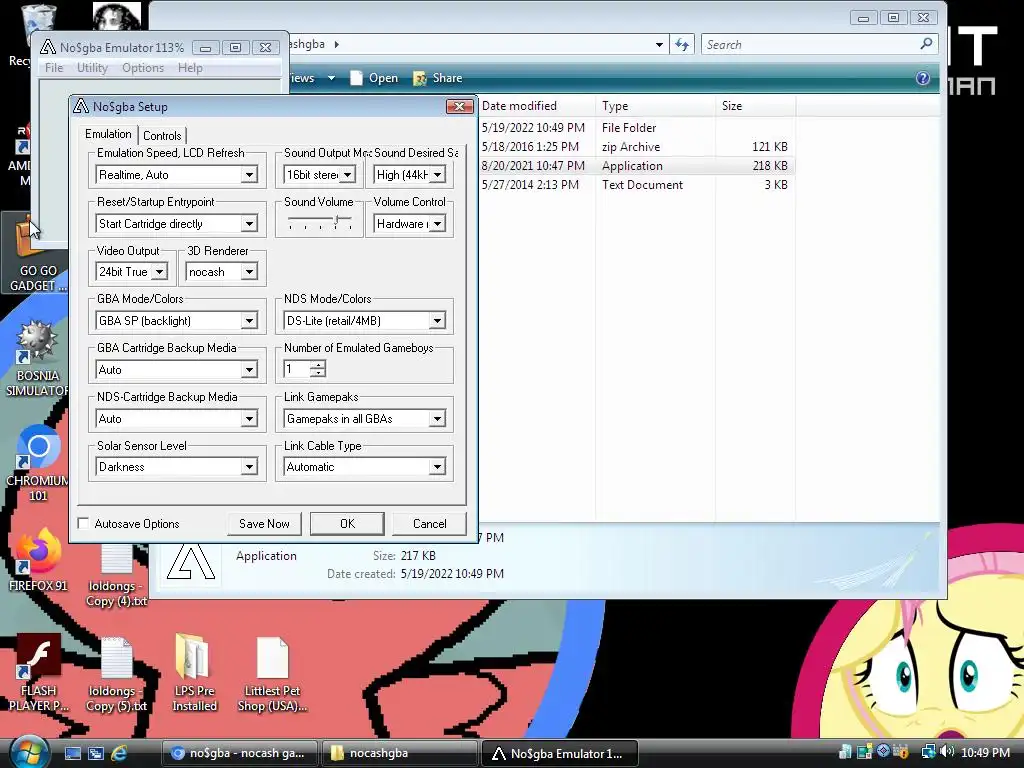Open the Sound Output Mode dropdown
1024x768 pixels.
click(347, 174)
